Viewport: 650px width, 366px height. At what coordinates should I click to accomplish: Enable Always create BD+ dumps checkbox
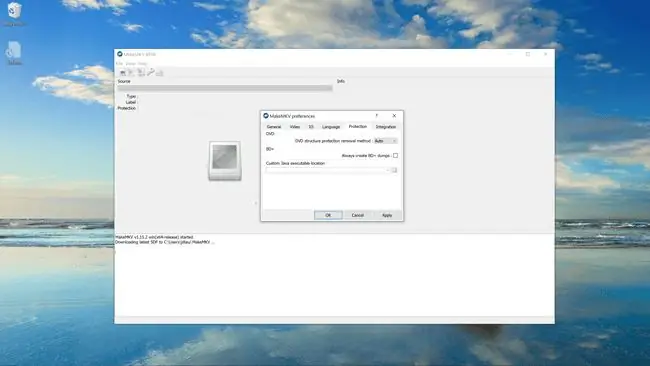click(395, 155)
